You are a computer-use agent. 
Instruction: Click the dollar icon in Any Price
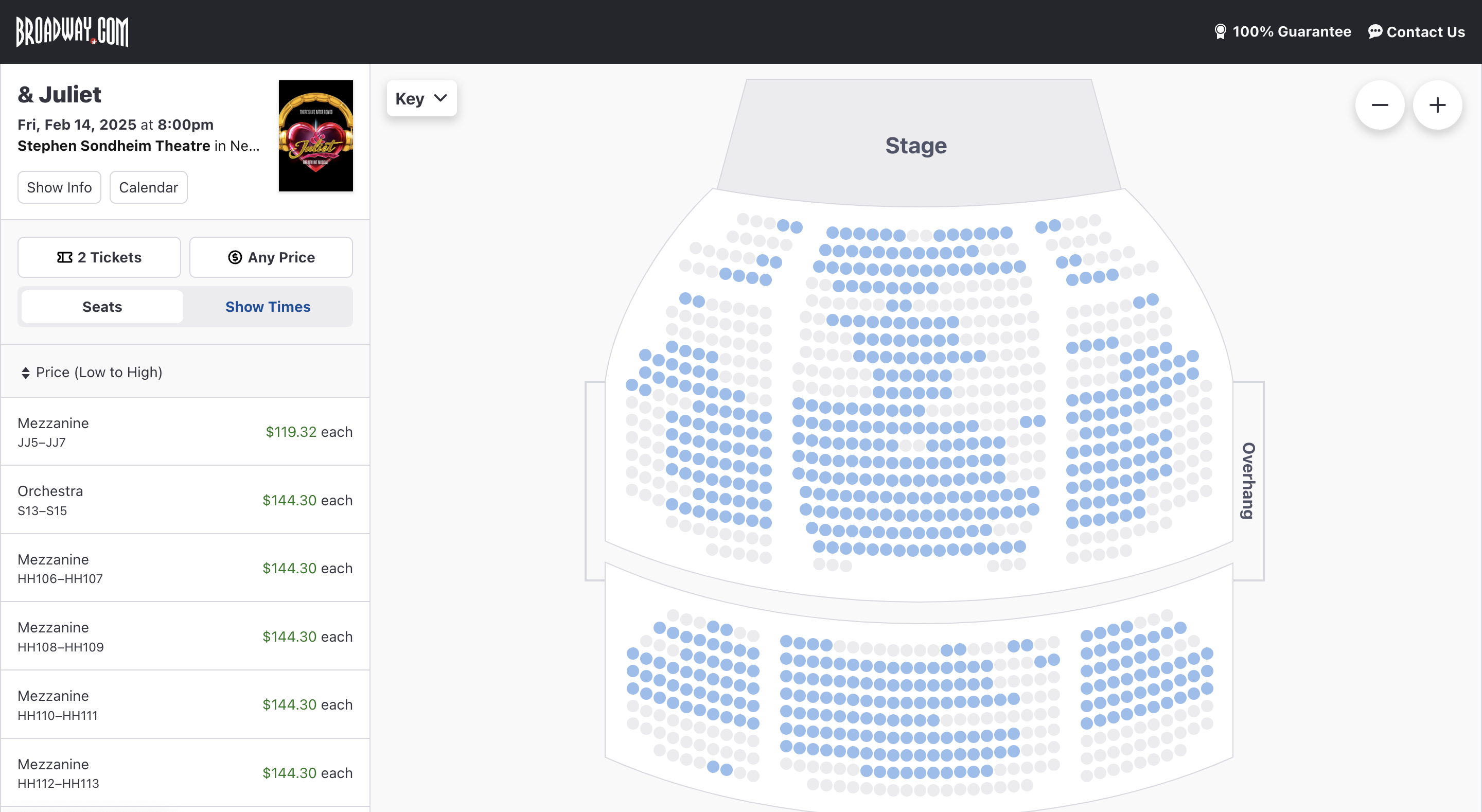coord(235,257)
